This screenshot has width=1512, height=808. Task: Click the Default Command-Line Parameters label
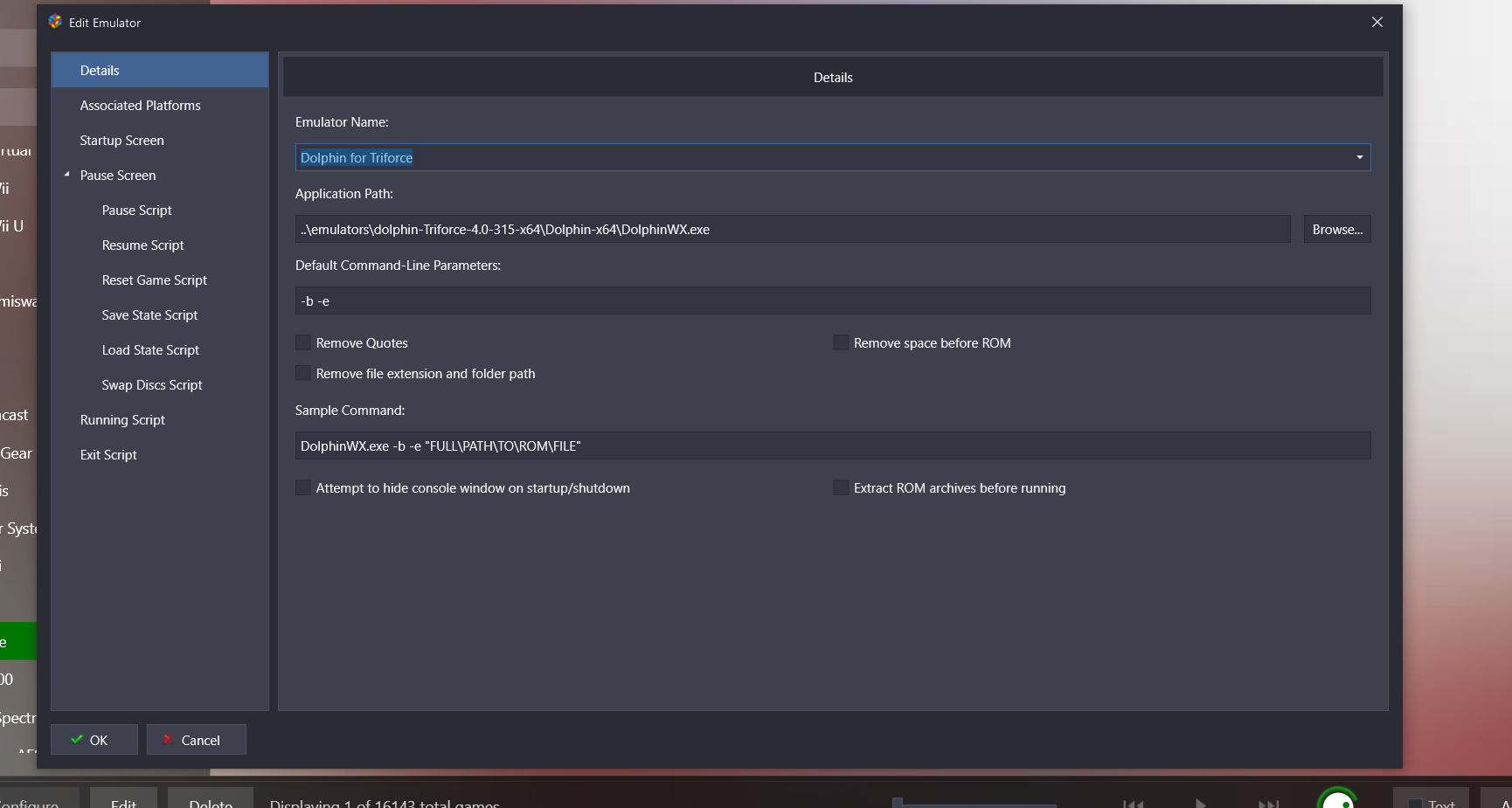point(398,266)
